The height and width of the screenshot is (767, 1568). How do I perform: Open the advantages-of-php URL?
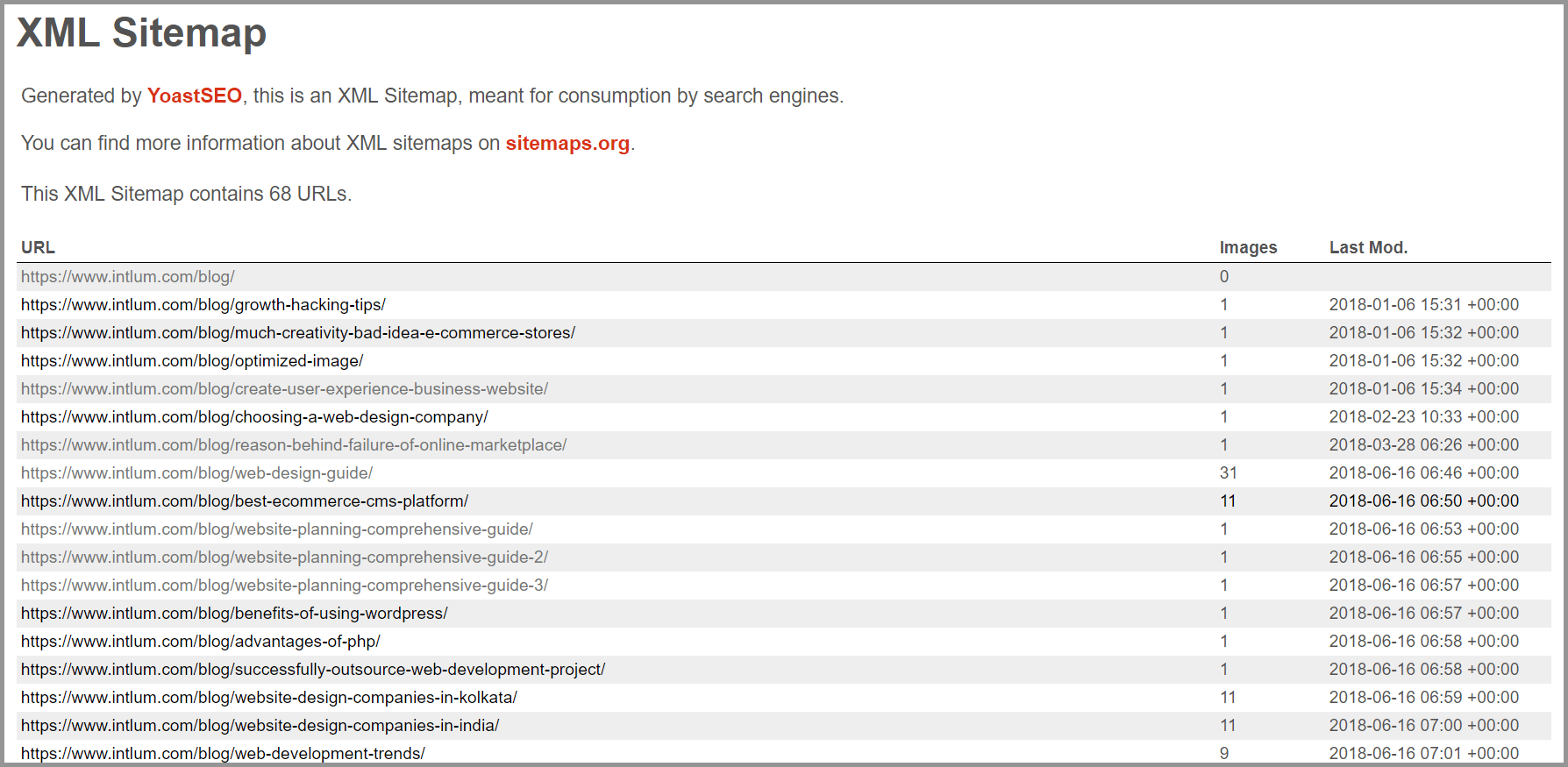pyautogui.click(x=201, y=642)
